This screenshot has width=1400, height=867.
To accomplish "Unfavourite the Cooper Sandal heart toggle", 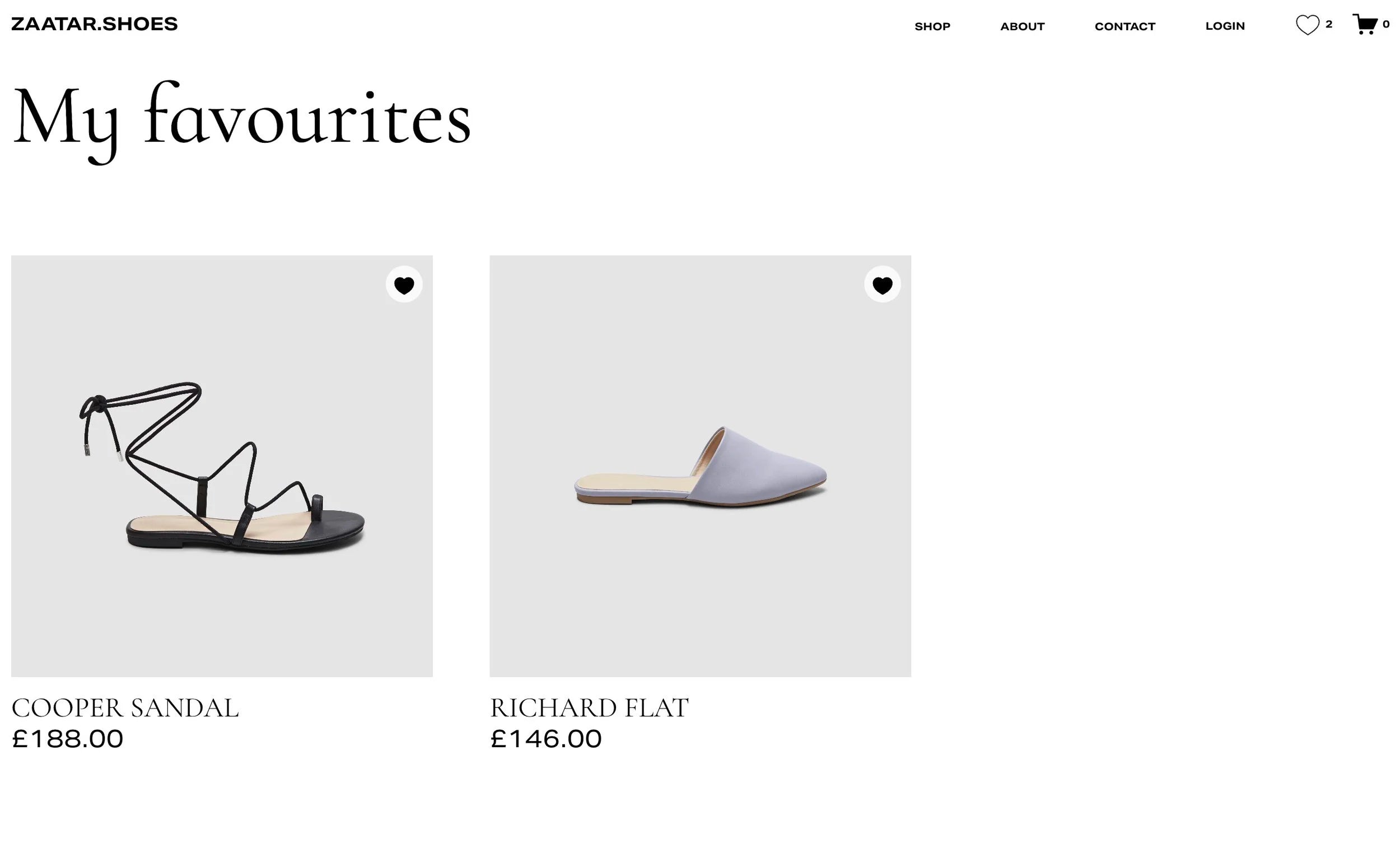I will [x=404, y=285].
